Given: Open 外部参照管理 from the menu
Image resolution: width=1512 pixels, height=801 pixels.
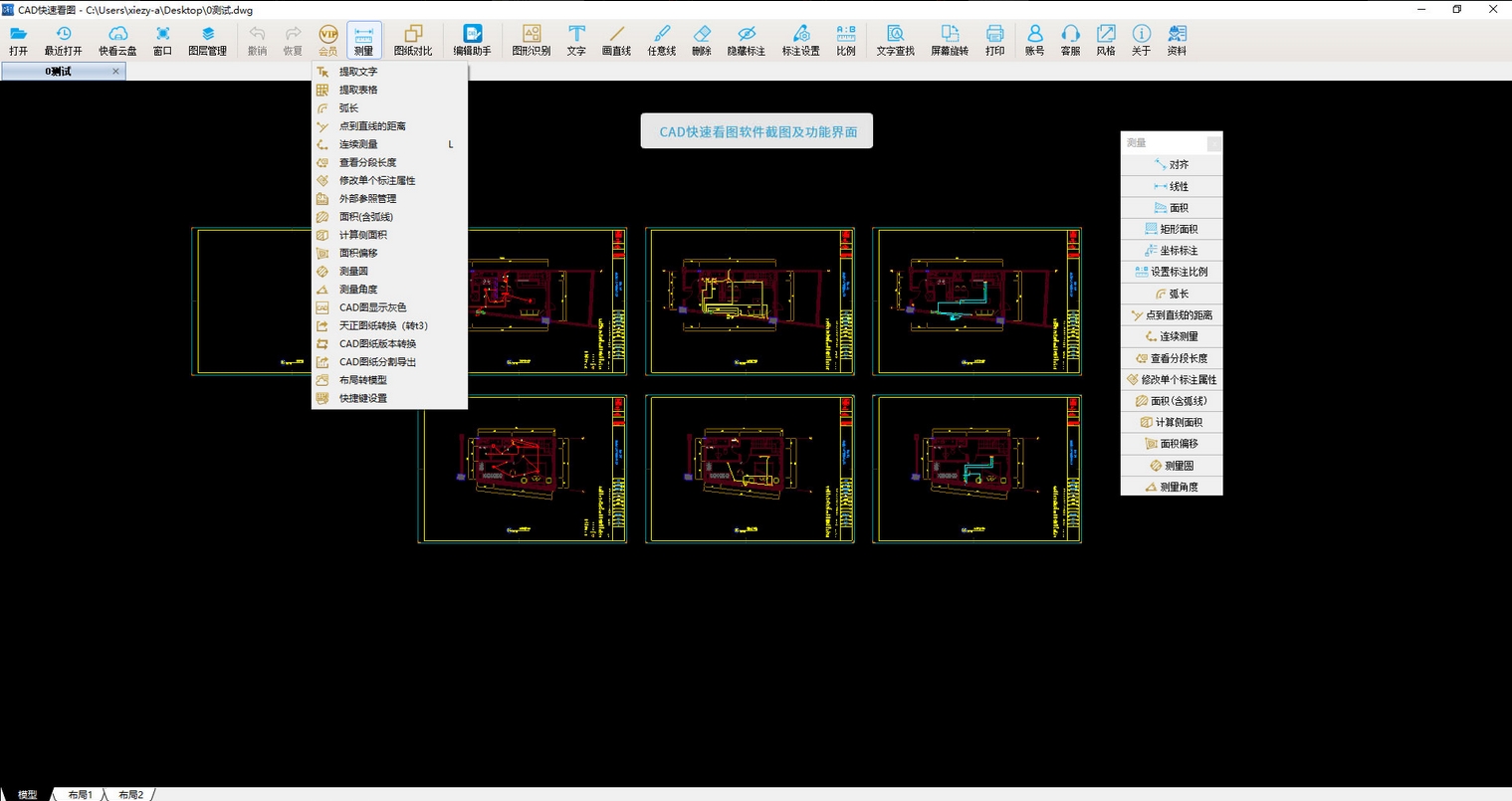Looking at the screenshot, I should tap(389, 198).
